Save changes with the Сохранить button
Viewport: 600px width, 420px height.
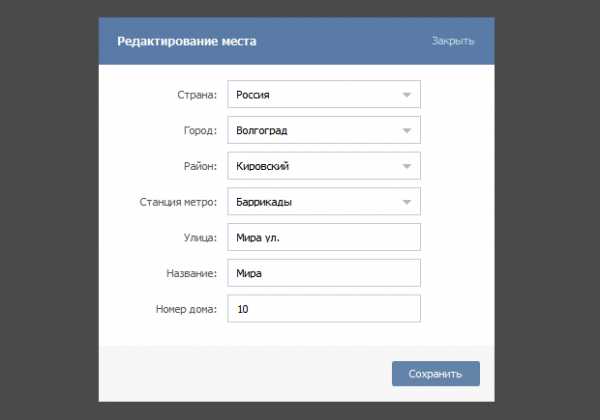coord(435,373)
